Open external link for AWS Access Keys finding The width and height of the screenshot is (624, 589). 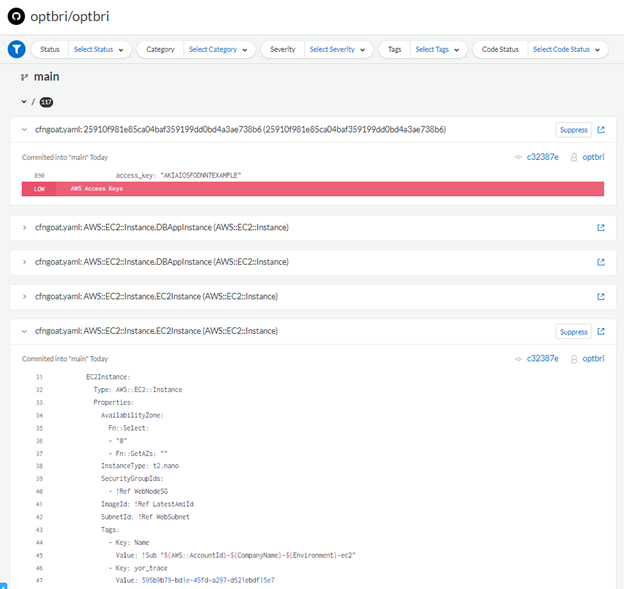click(x=601, y=130)
